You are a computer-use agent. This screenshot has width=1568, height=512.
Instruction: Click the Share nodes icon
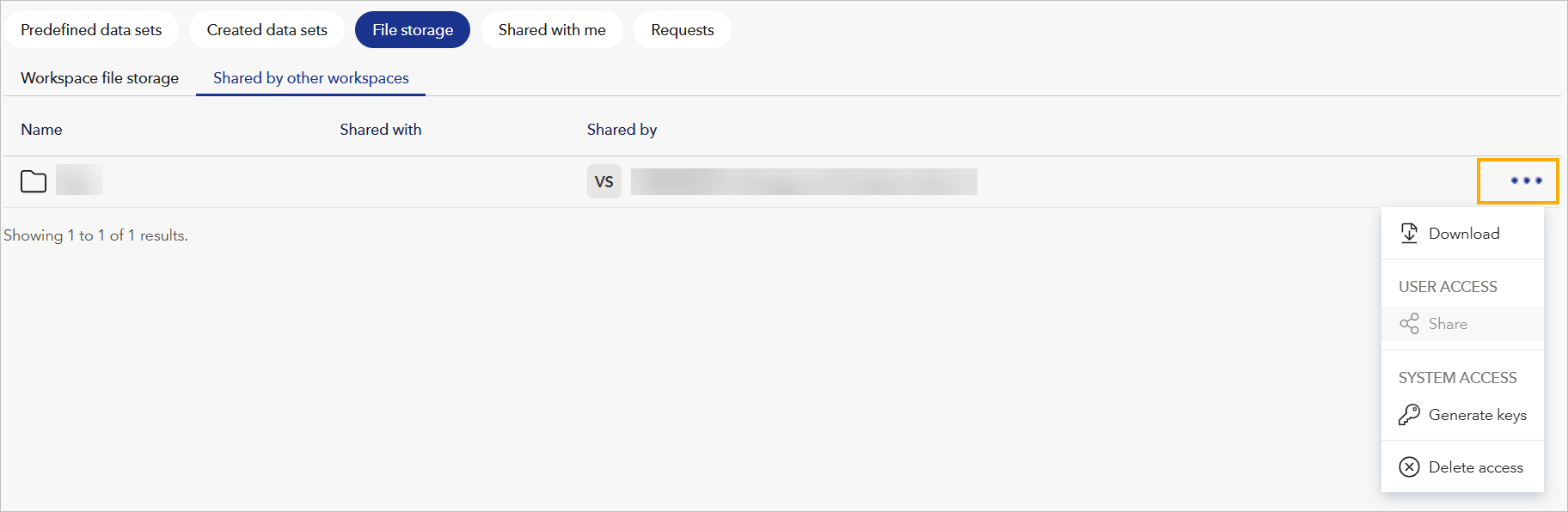[1409, 324]
